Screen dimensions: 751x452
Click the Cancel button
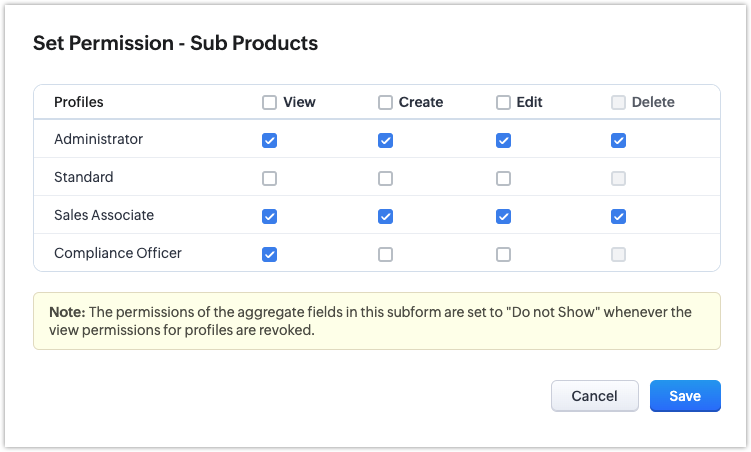[x=594, y=396]
